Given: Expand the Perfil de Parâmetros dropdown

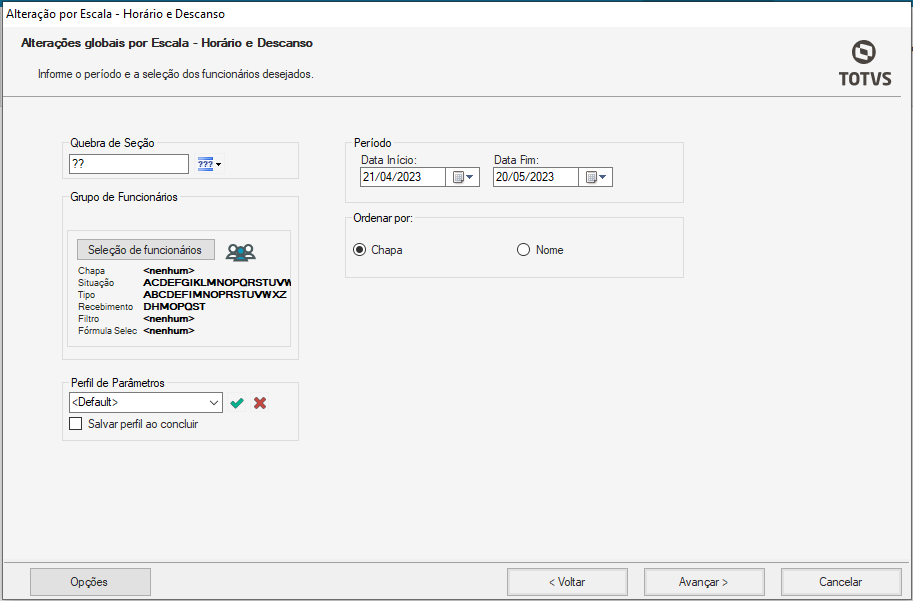Looking at the screenshot, I should click(214, 402).
